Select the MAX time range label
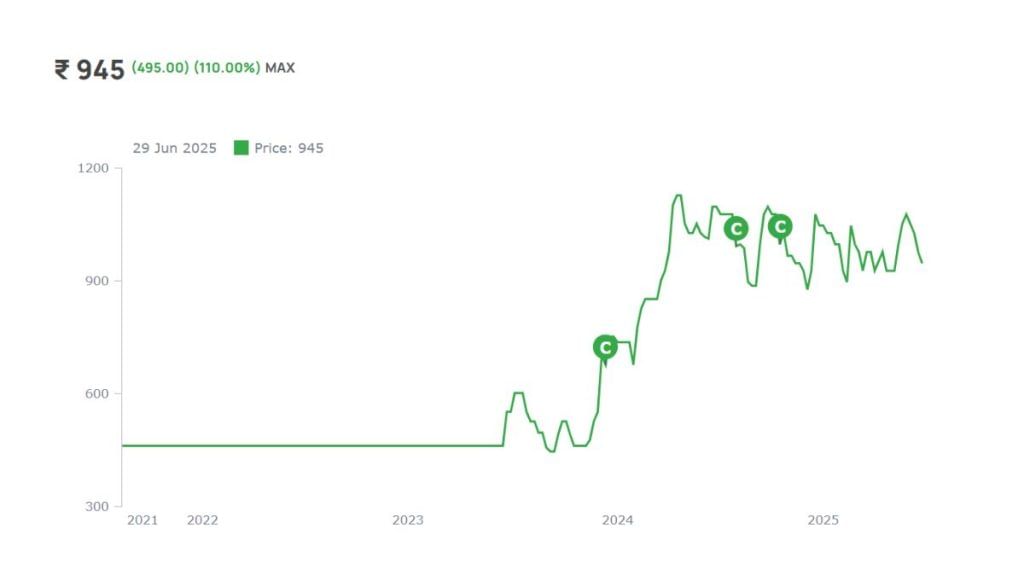1024x576 pixels. click(280, 68)
